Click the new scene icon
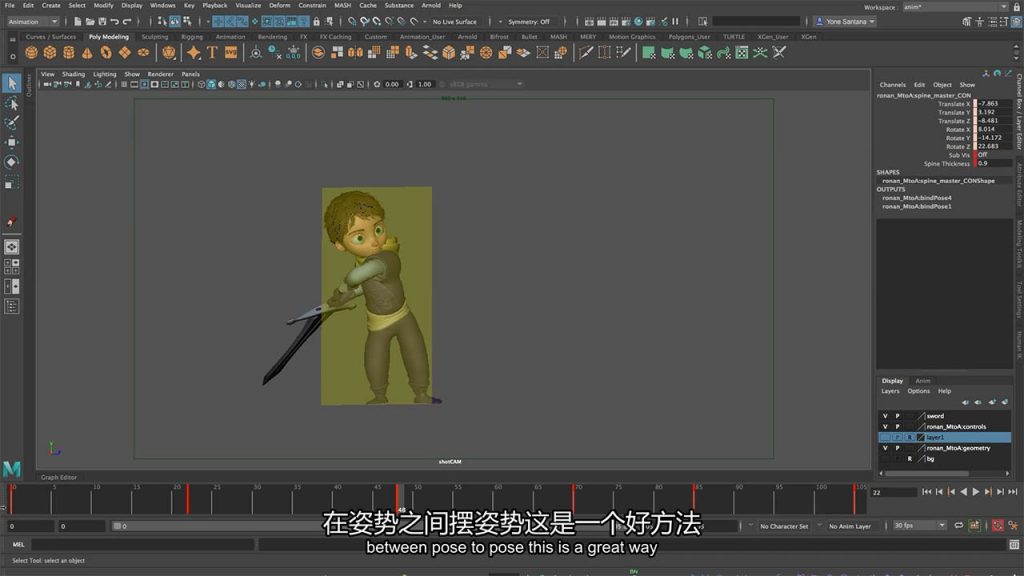 [78, 22]
